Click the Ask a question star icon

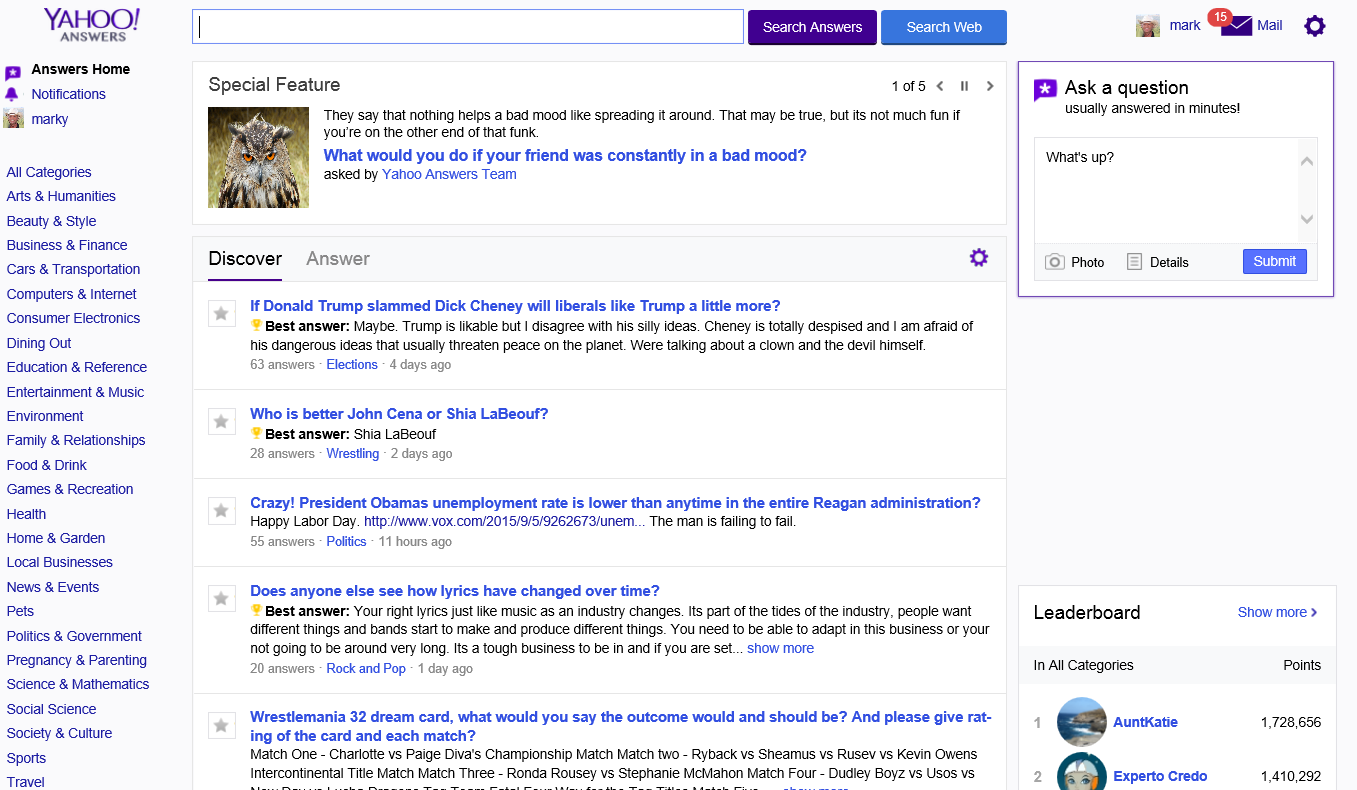point(1045,91)
